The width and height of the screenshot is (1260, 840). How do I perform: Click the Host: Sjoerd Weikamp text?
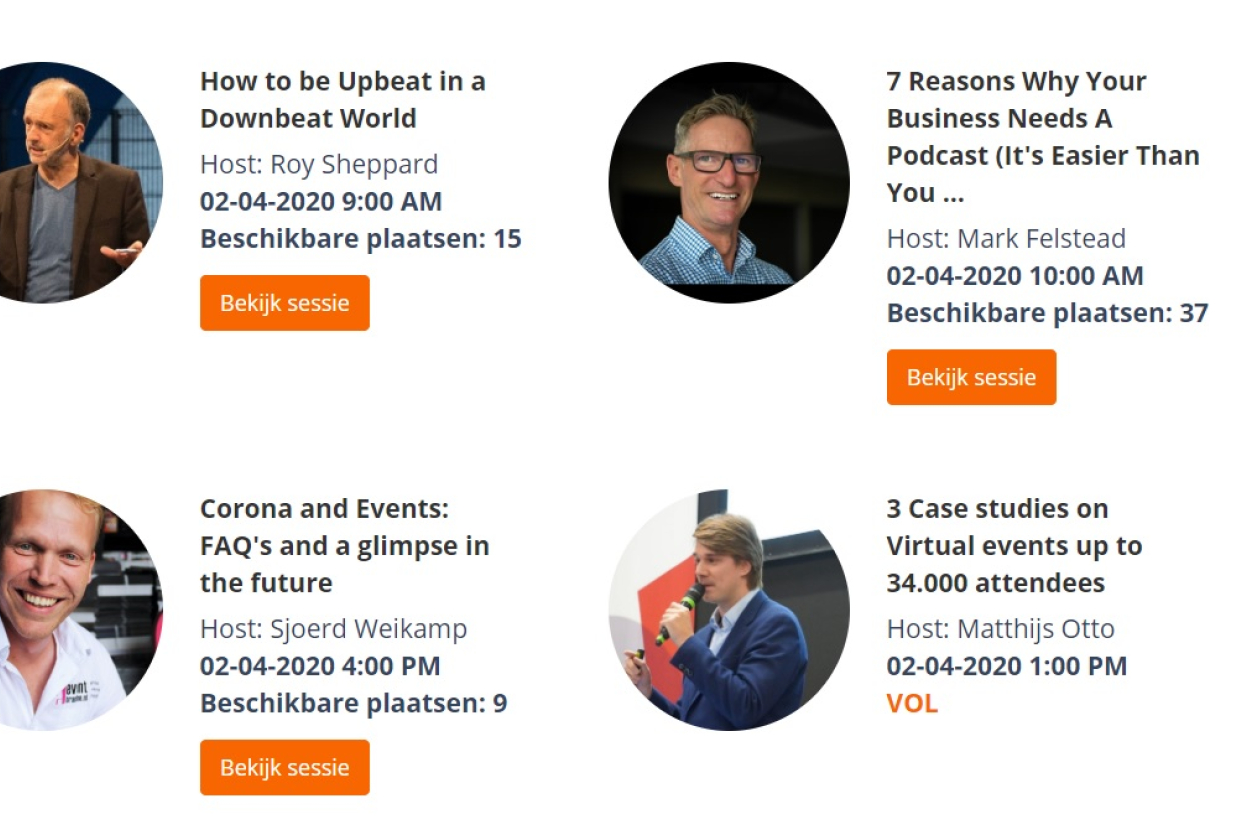(333, 629)
